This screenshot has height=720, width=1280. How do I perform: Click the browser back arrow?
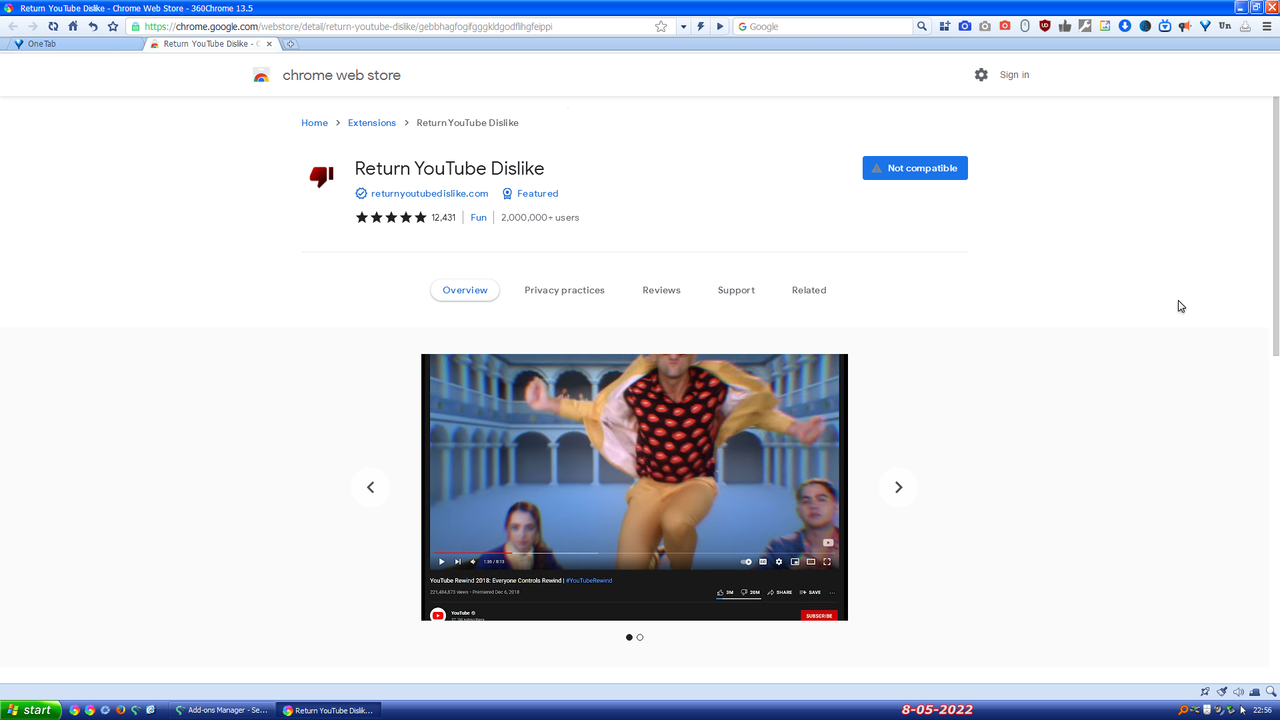tap(13, 27)
